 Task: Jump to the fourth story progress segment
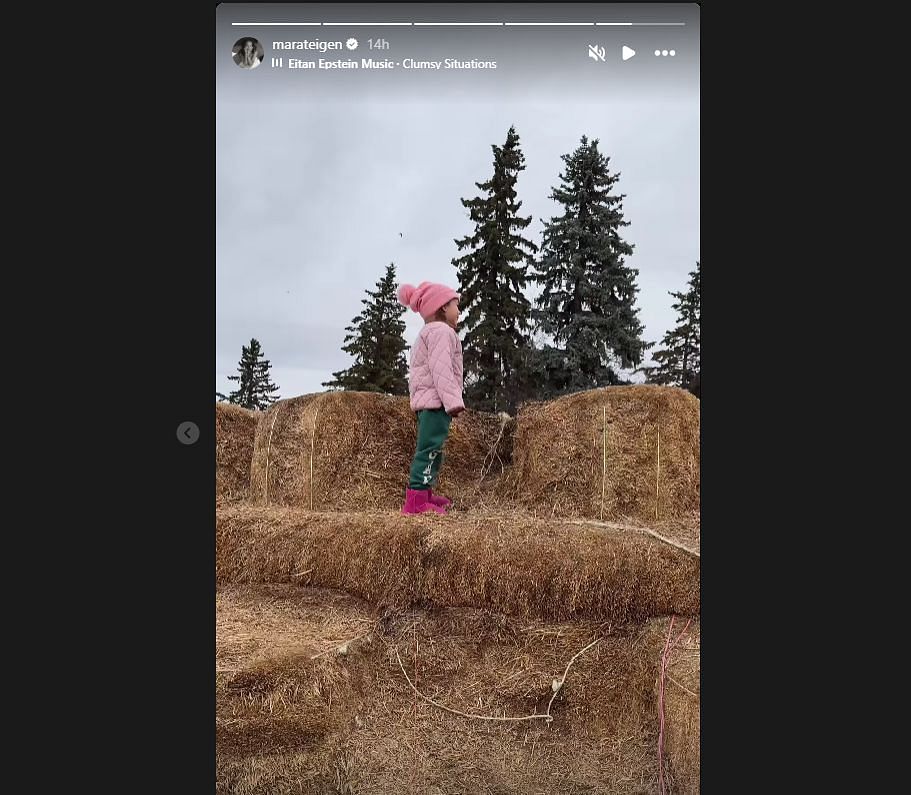pyautogui.click(x=550, y=24)
